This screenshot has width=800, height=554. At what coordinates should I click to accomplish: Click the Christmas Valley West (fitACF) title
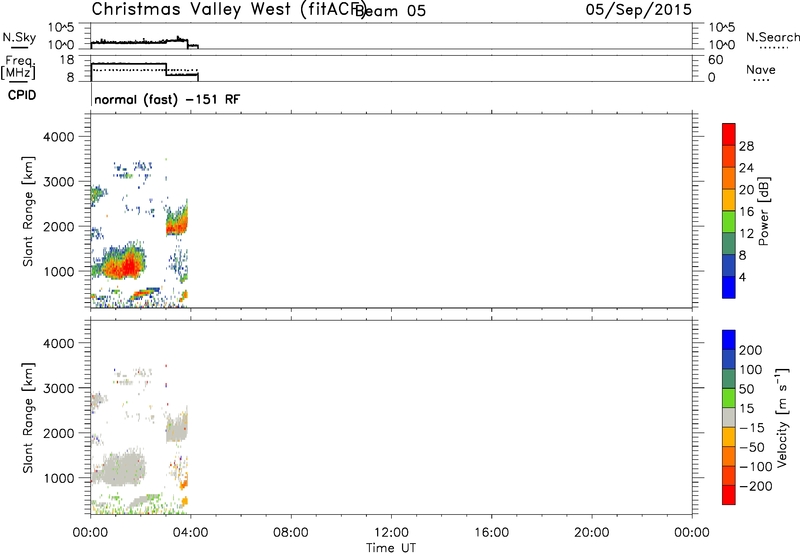pos(229,10)
